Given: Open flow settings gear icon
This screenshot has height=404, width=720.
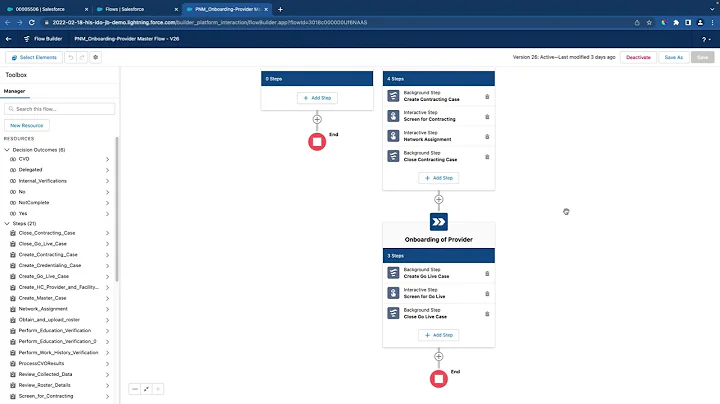Looking at the screenshot, I should 96,57.
